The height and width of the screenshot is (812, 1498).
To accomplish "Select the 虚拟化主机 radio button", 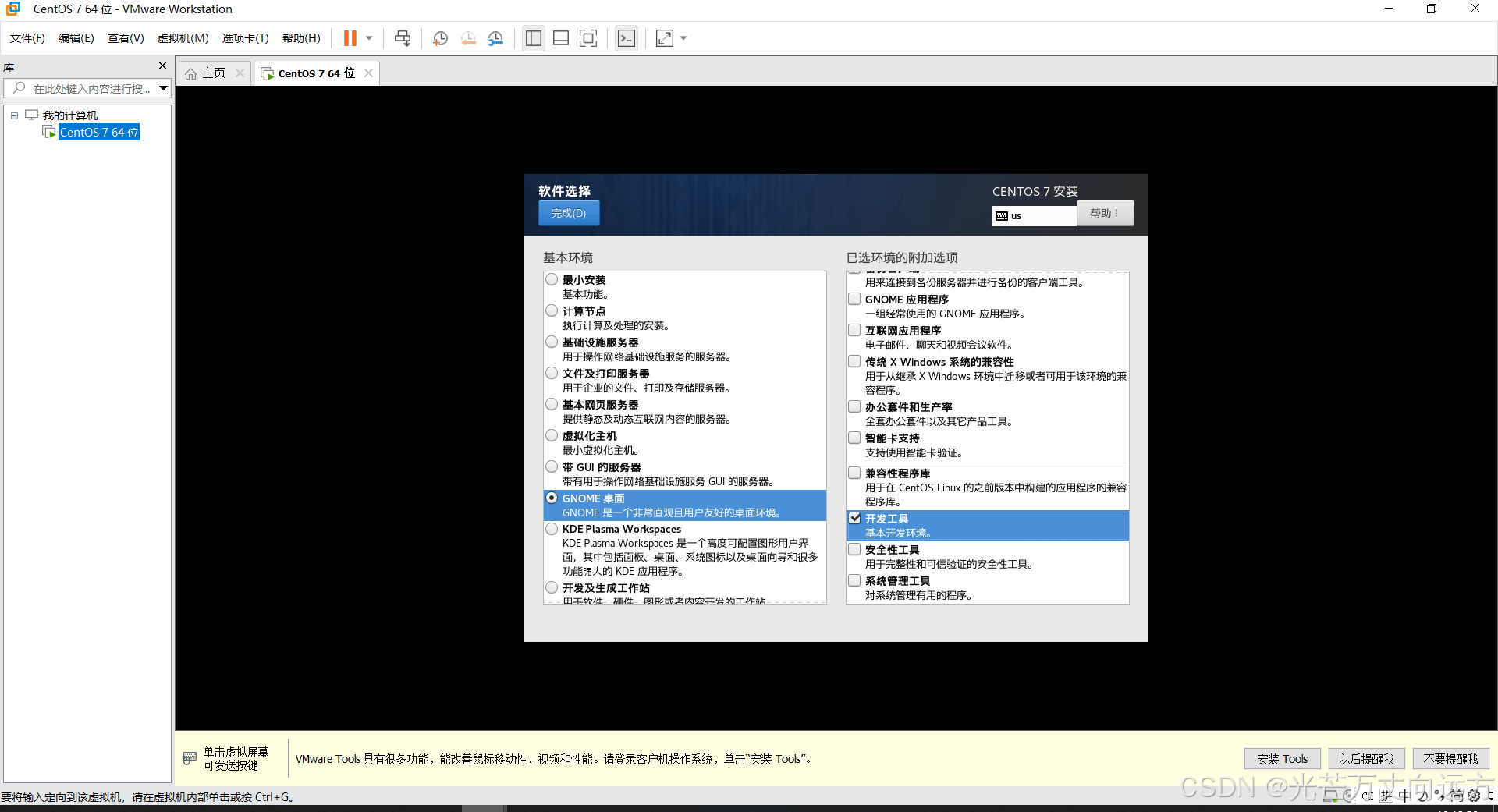I will 552,435.
